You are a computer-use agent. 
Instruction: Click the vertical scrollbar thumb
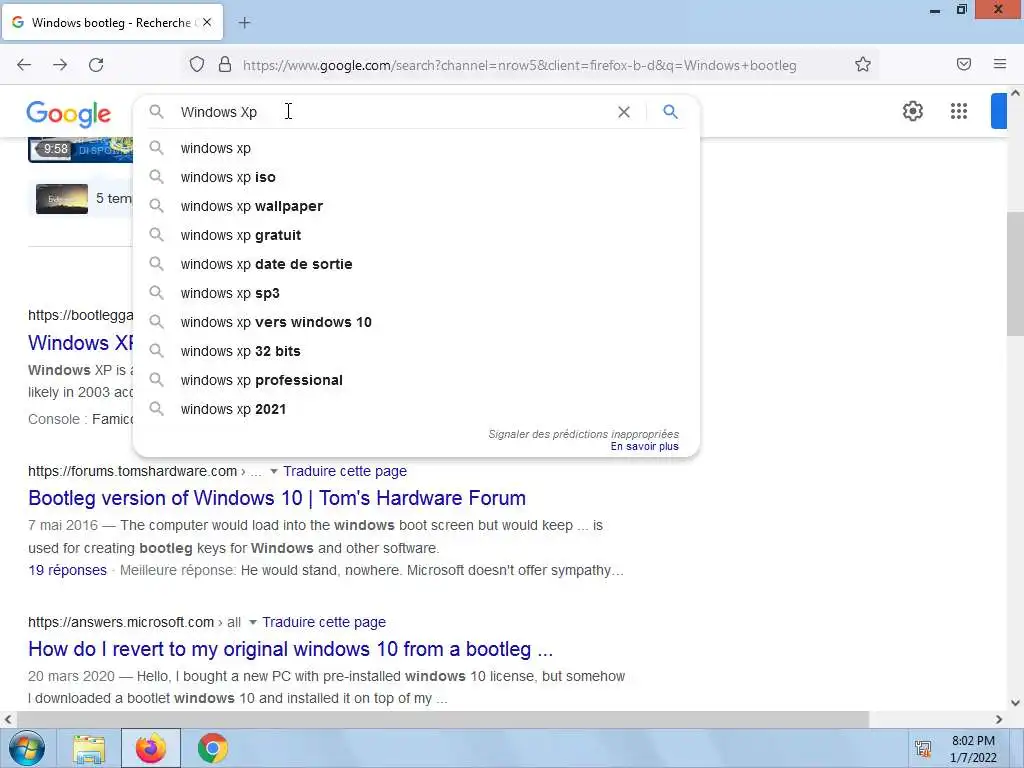click(1015, 274)
